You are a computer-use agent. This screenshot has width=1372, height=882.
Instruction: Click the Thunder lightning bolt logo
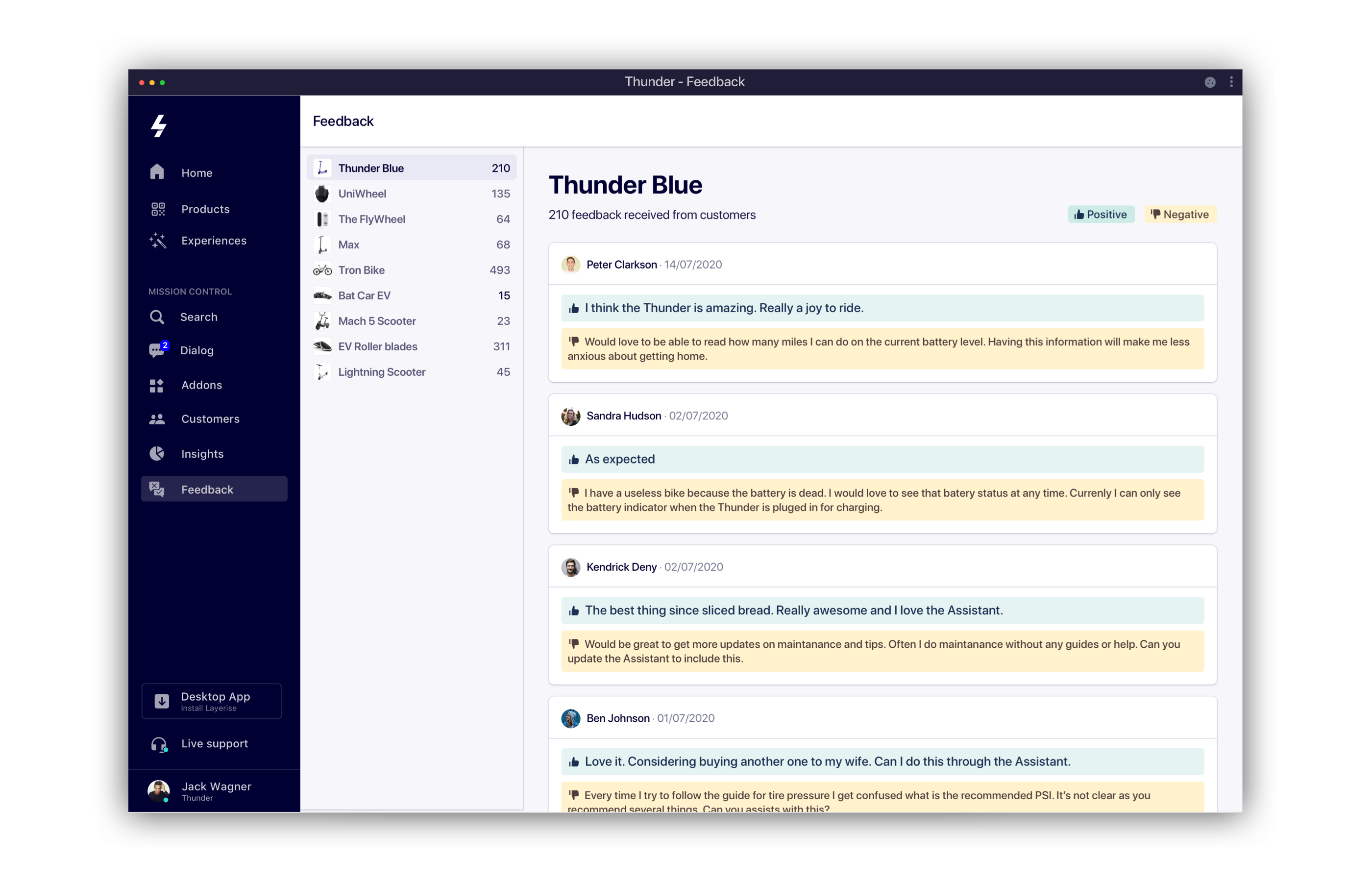coord(159,126)
